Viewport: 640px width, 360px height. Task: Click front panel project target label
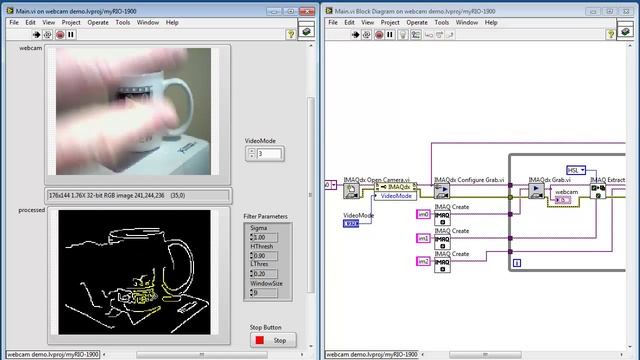[53, 354]
